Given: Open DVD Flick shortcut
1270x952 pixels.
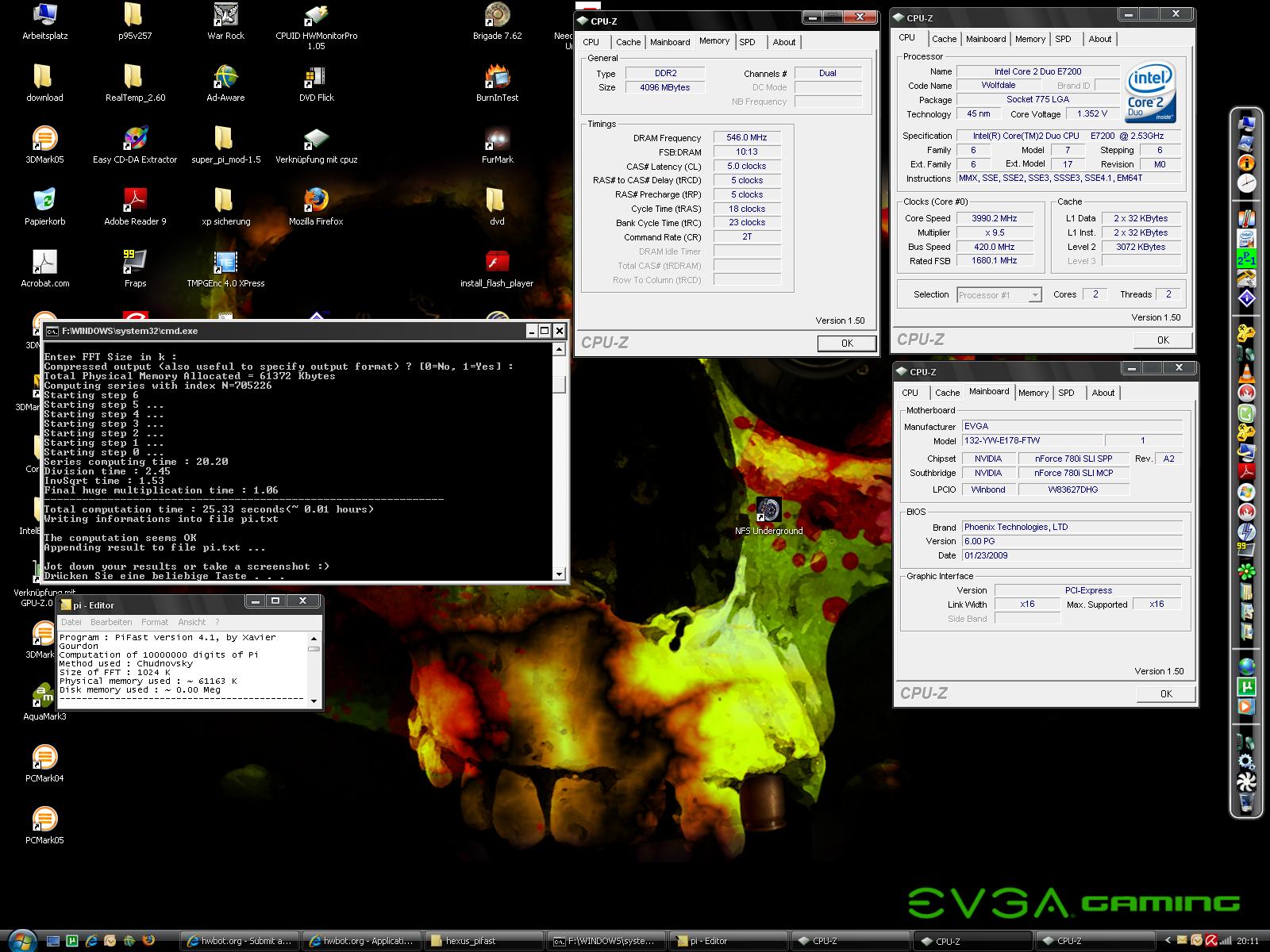Looking at the screenshot, I should (x=316, y=83).
